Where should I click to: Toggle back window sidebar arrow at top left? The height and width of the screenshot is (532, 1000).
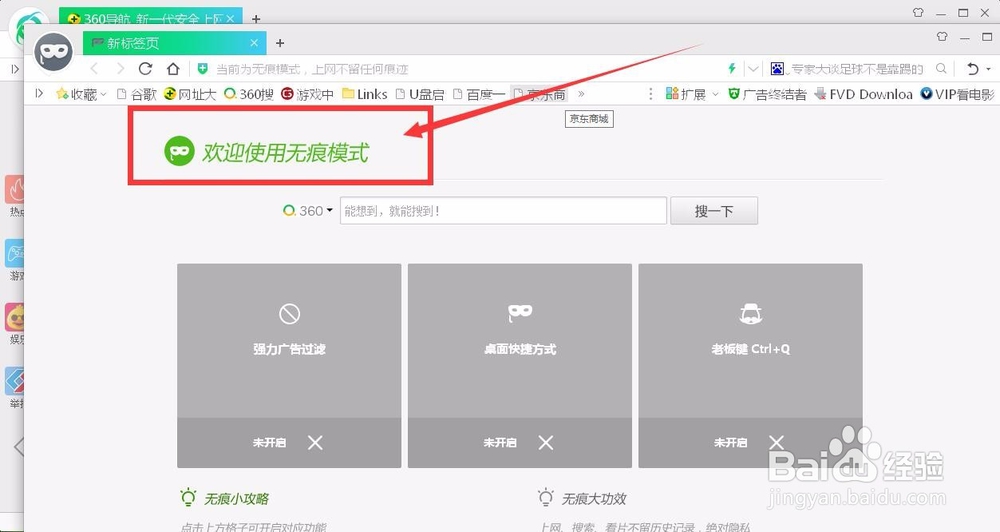point(15,69)
